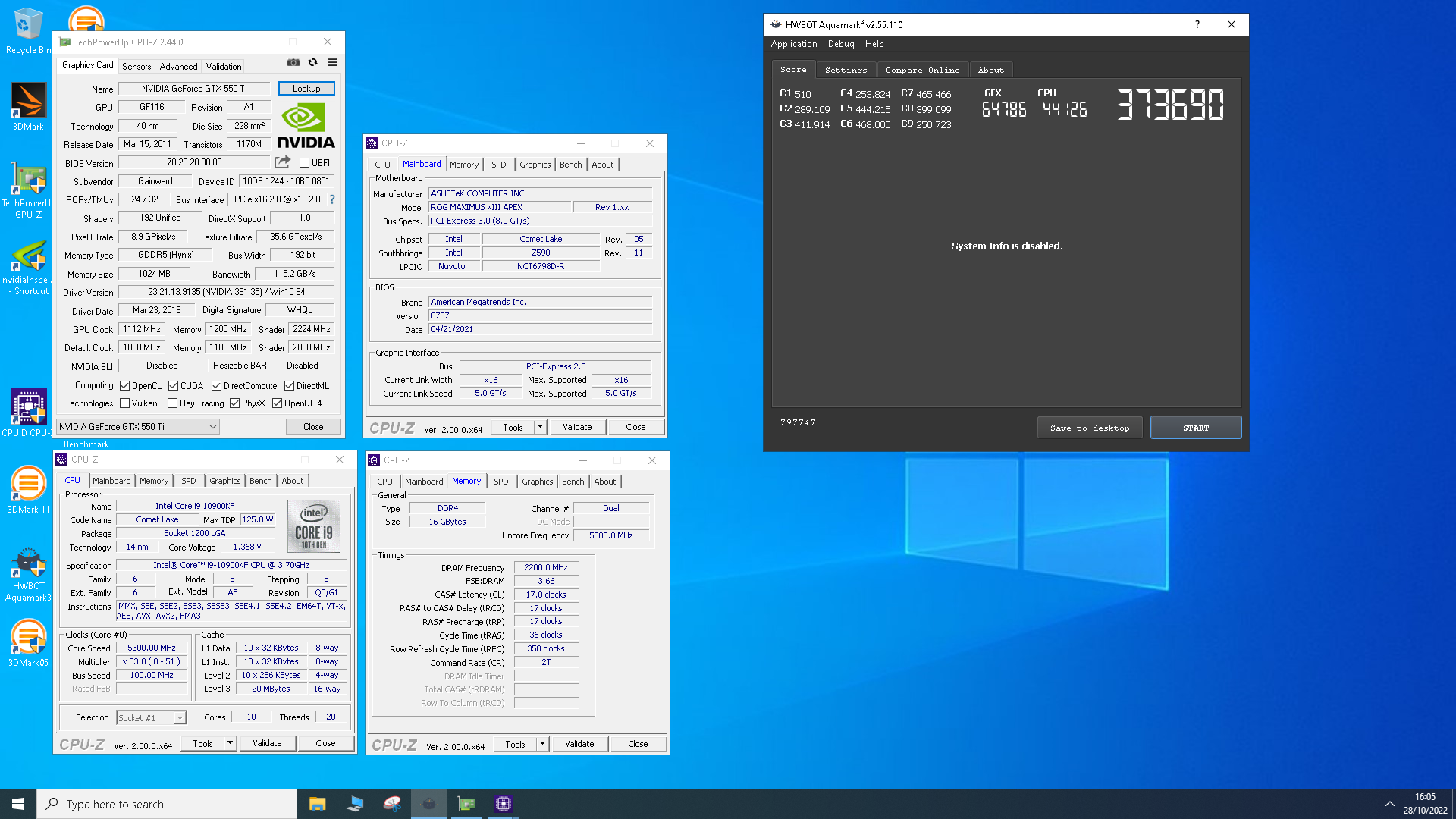Screen dimensions: 1456x819
Task: Open 3DMark 11 desktop shortcut
Action: 28,491
